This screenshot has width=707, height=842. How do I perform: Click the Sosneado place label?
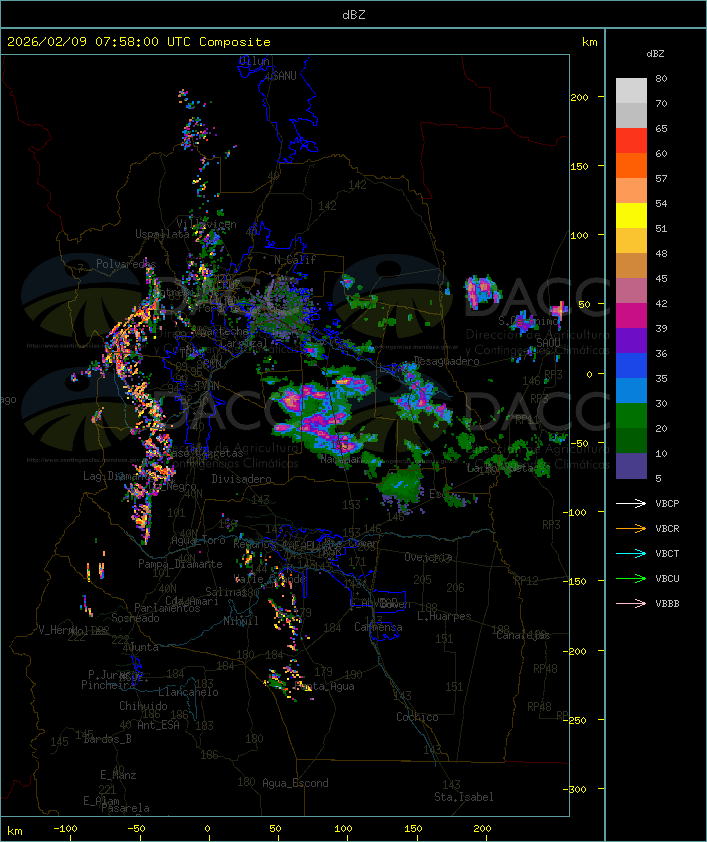[x=135, y=618]
